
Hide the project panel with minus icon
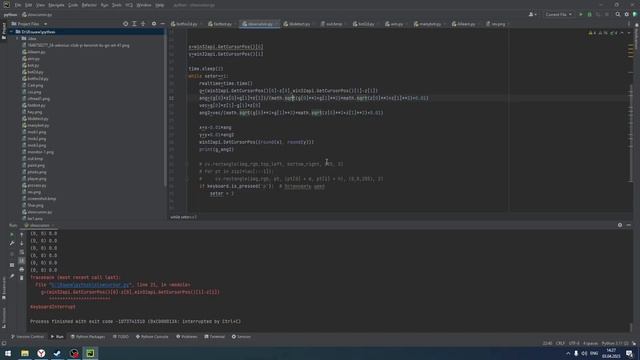tap(162, 24)
